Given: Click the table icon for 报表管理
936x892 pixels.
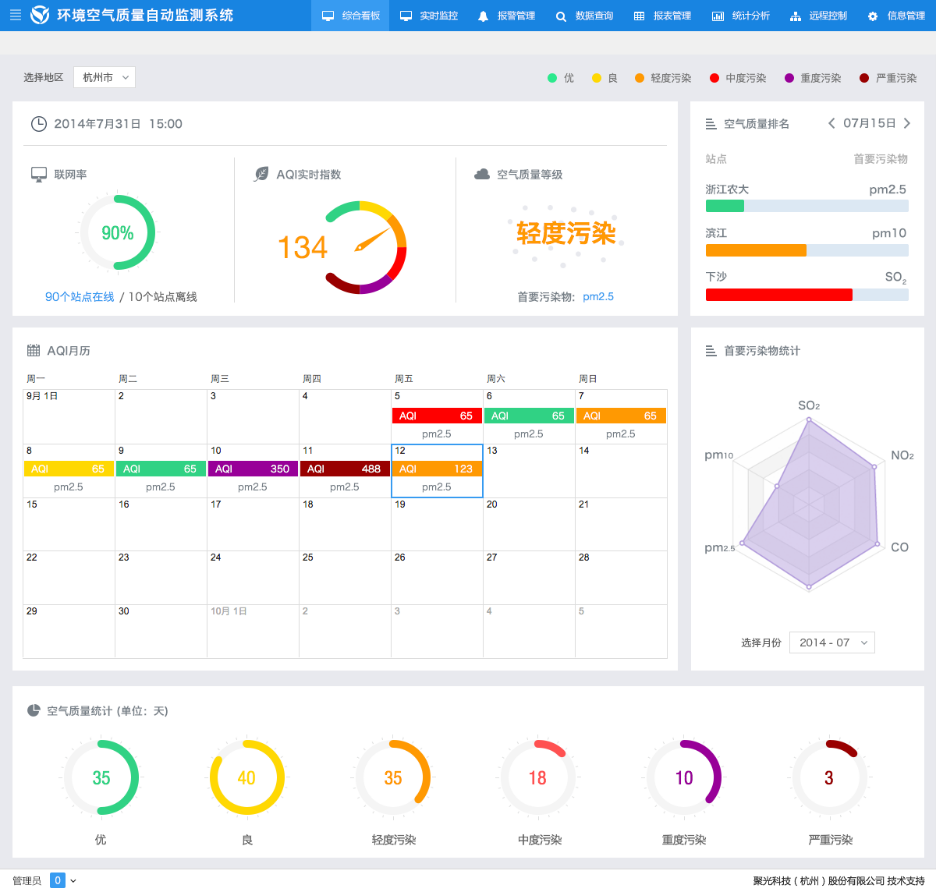Looking at the screenshot, I should [639, 16].
